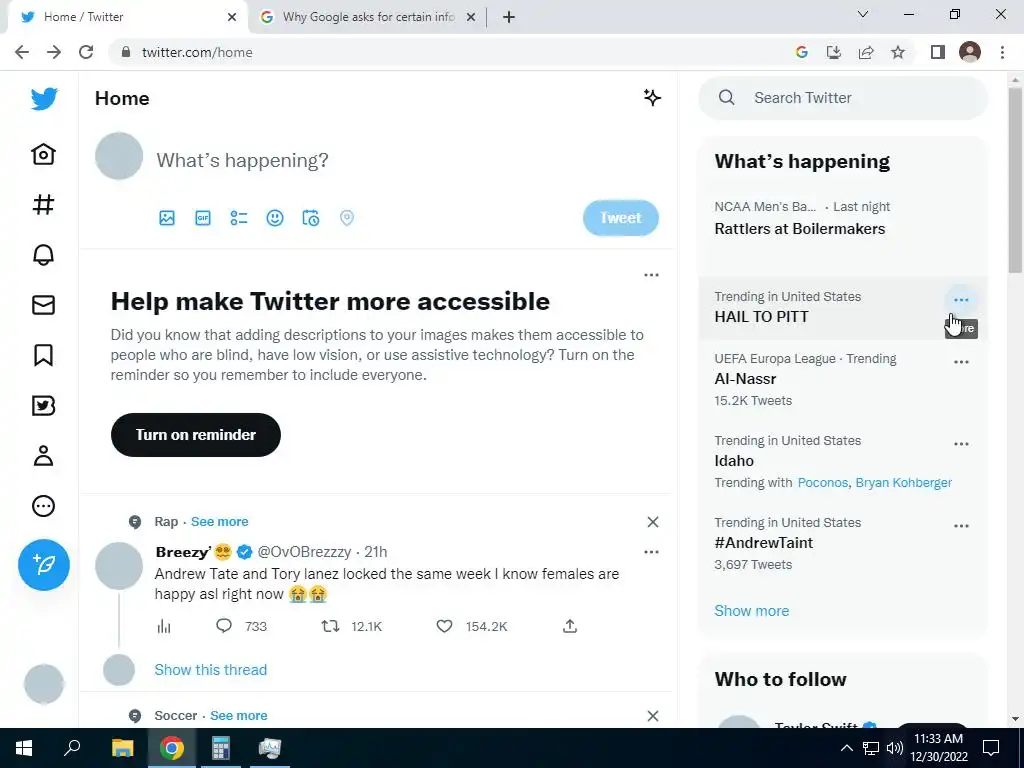Open a new browser tab

pos(509,17)
